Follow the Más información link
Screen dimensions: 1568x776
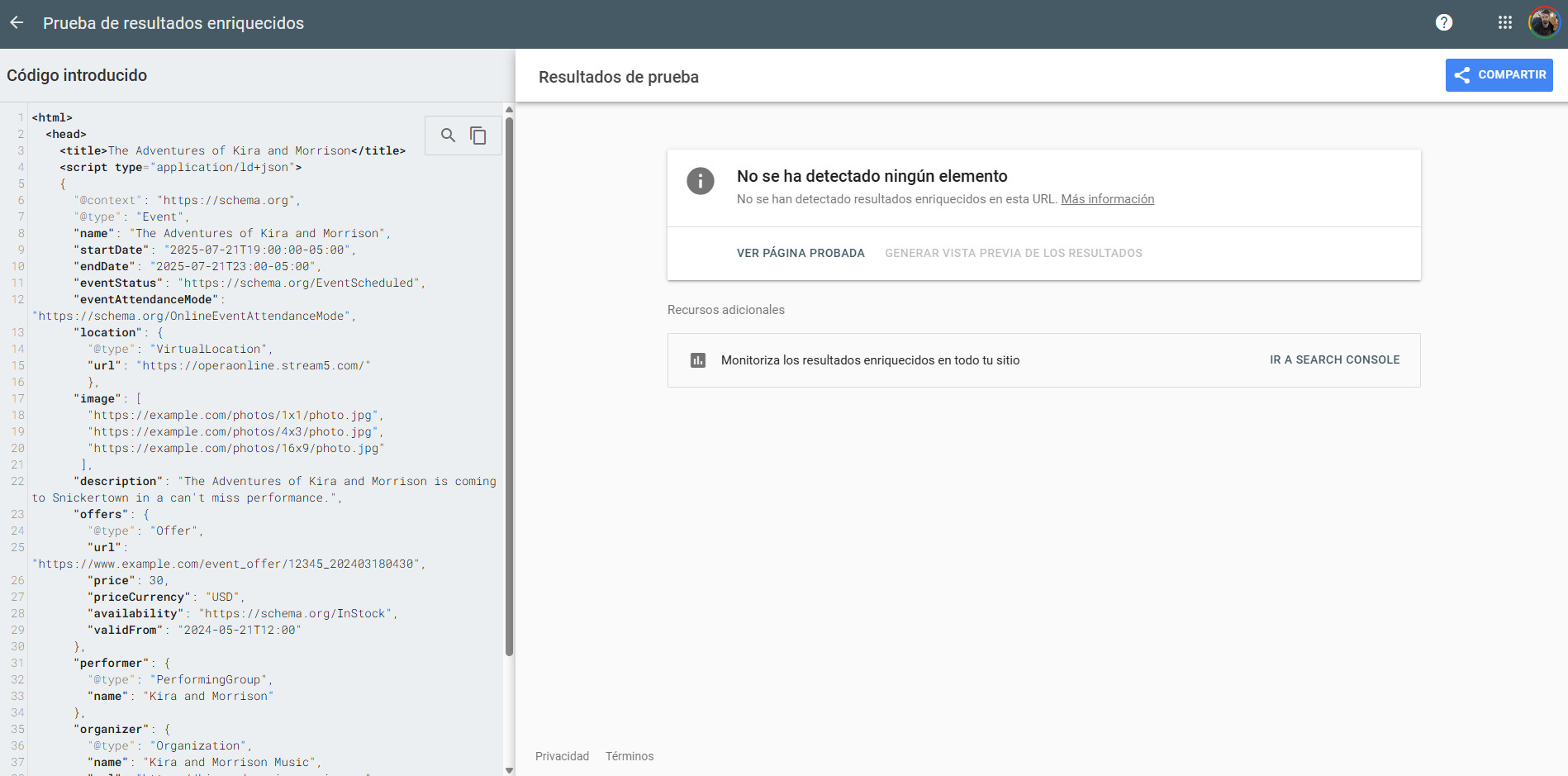[1107, 199]
